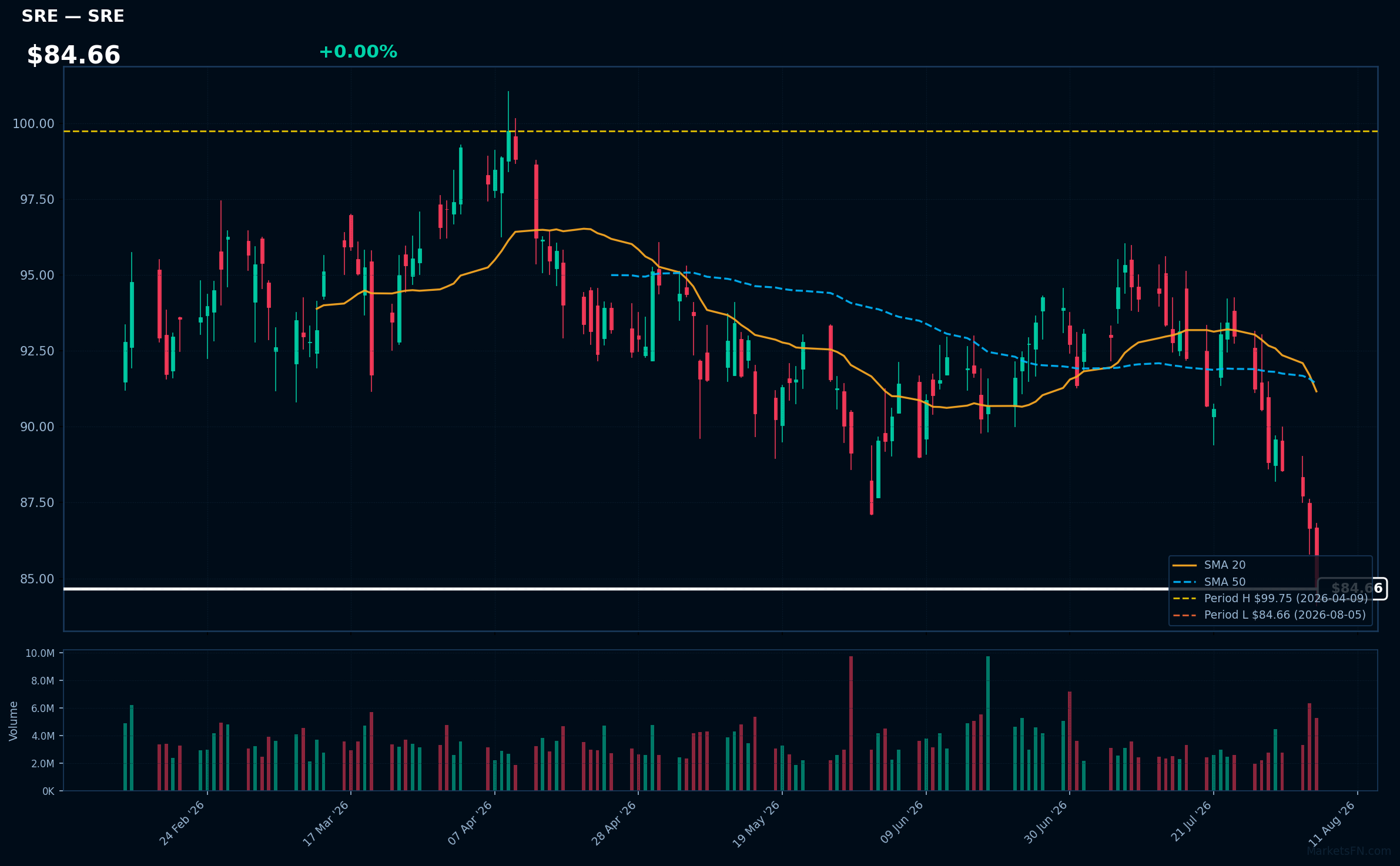Click the +0.00% change percentage
The width and height of the screenshot is (1400, 866).
(x=358, y=52)
